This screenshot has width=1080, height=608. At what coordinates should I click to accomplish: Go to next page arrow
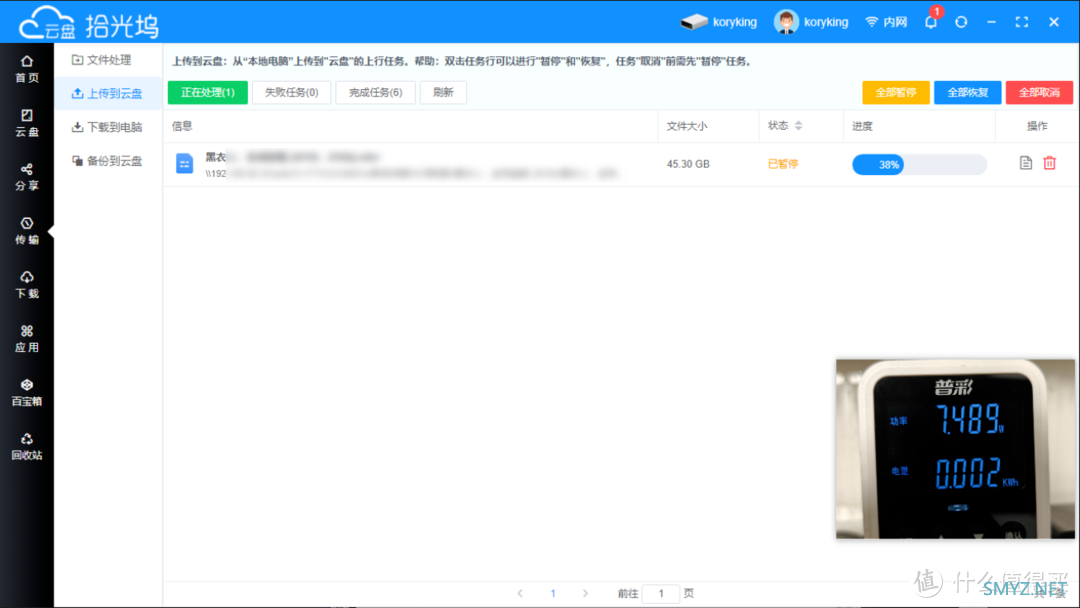click(x=585, y=593)
